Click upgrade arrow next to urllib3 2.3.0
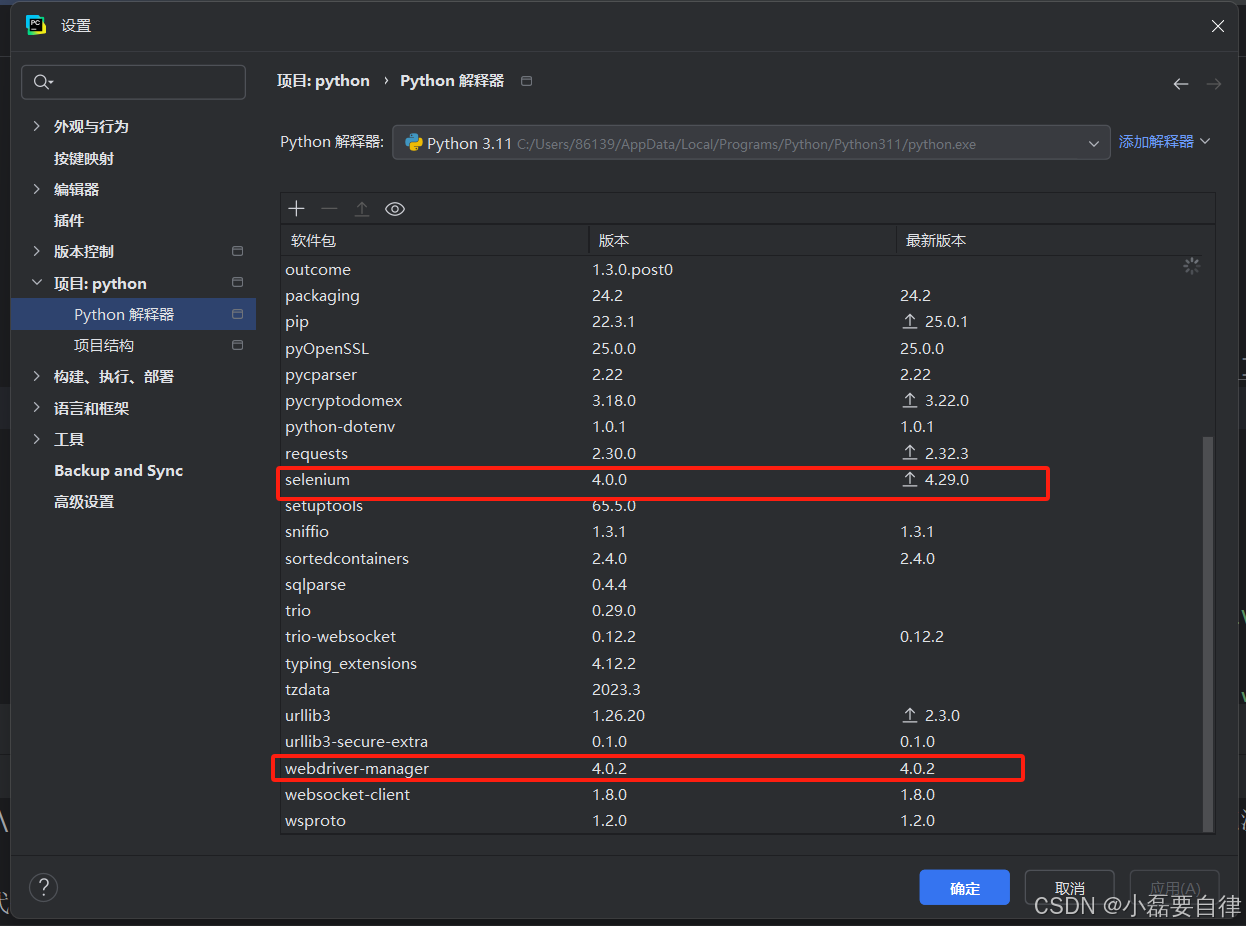This screenshot has width=1246, height=926. pos(910,715)
